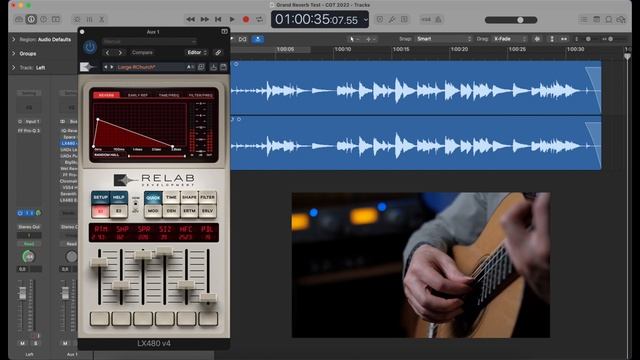Switch to the TIME/FREQ display tab

(169, 95)
